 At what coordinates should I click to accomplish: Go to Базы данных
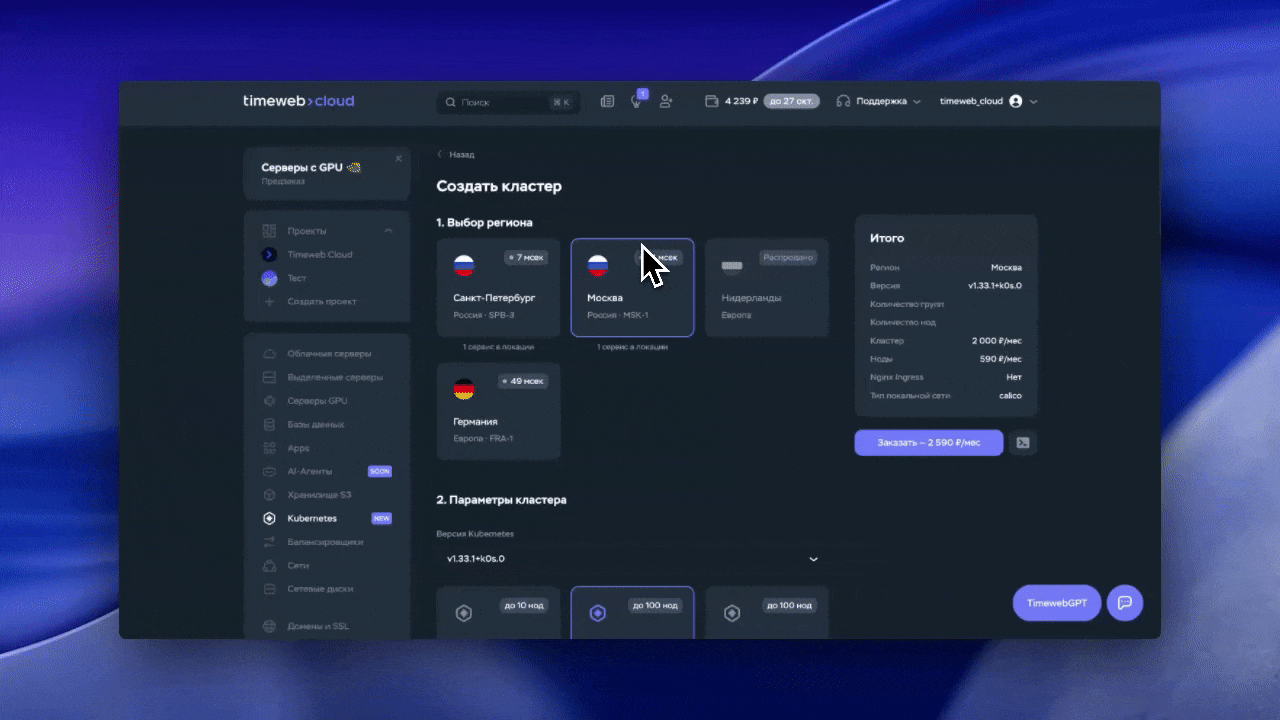pyautogui.click(x=316, y=424)
